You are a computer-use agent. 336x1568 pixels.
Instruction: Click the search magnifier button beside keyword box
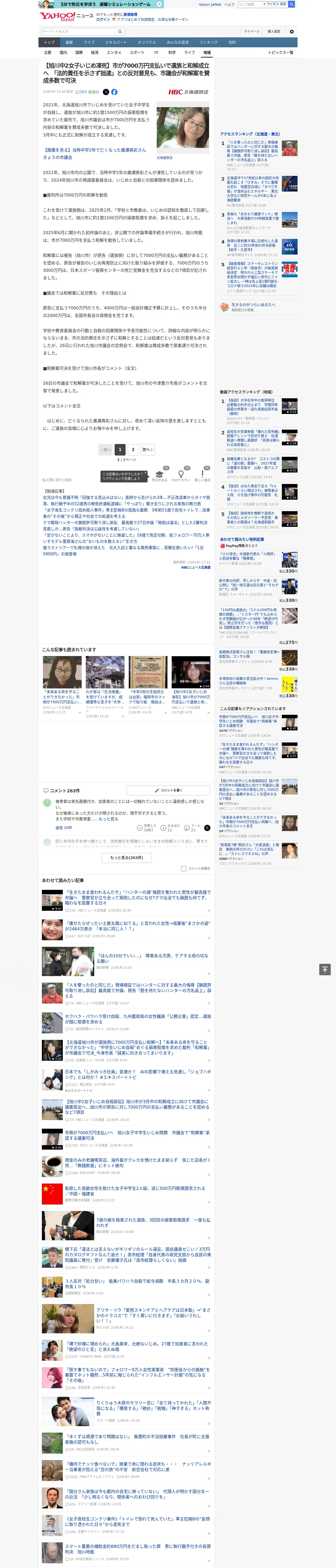click(x=120, y=31)
